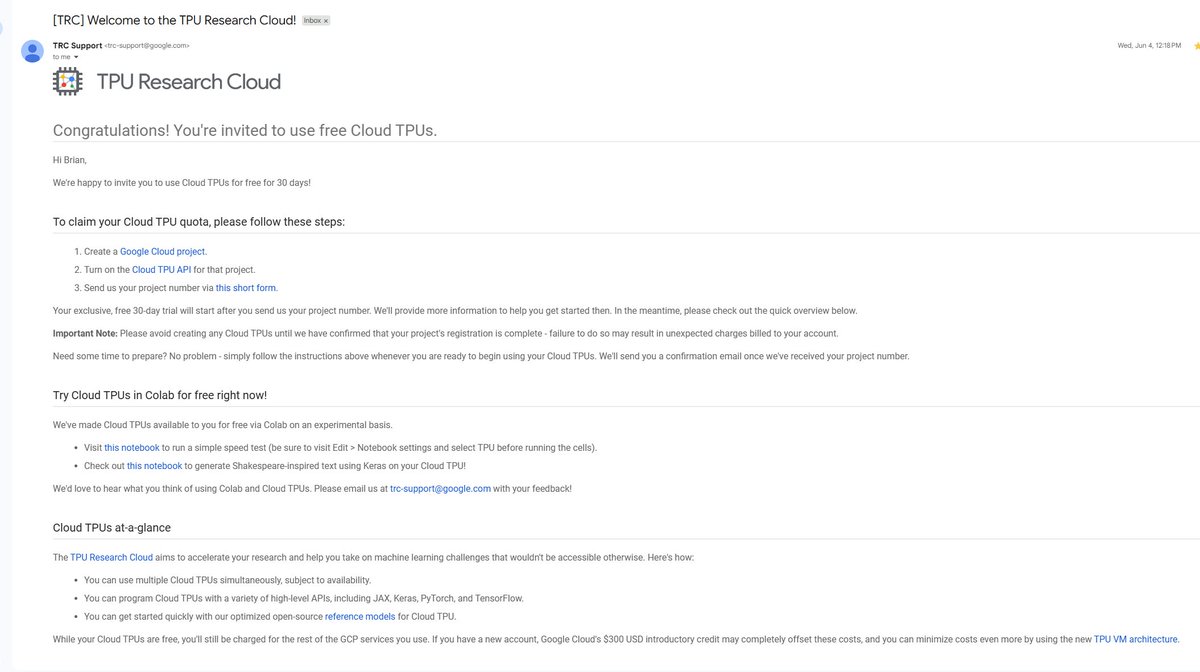Remove the Inbox label via its x
Screen dimensions: 1200x672
click(x=325, y=21)
